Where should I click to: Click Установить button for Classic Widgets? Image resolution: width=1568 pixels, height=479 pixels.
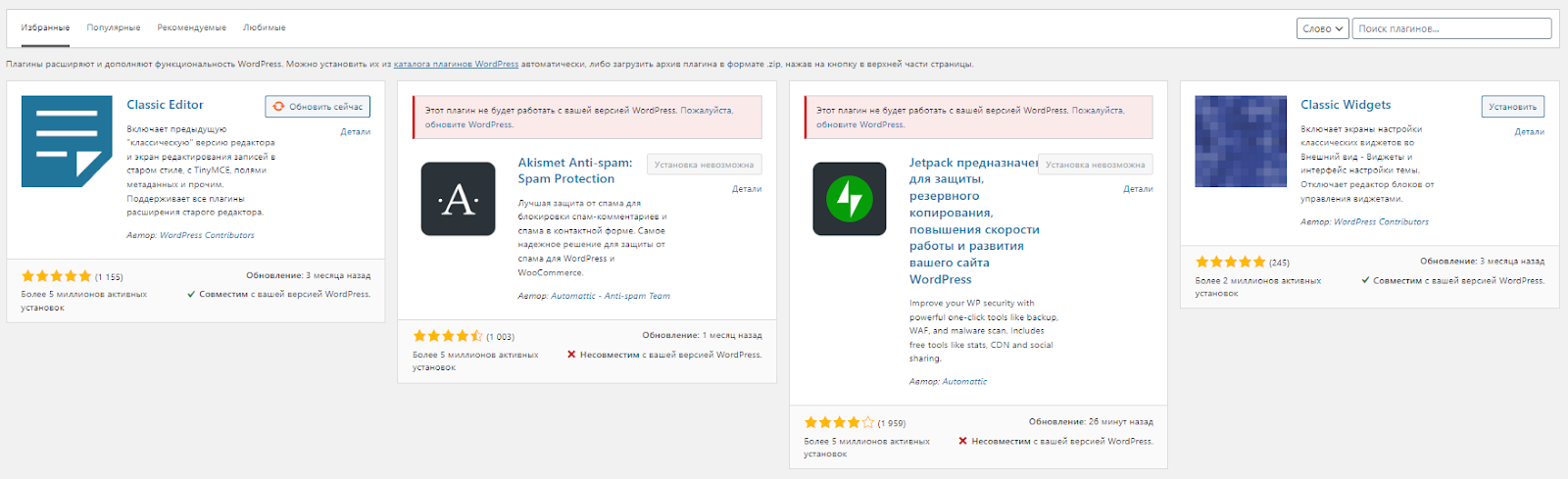(1512, 107)
